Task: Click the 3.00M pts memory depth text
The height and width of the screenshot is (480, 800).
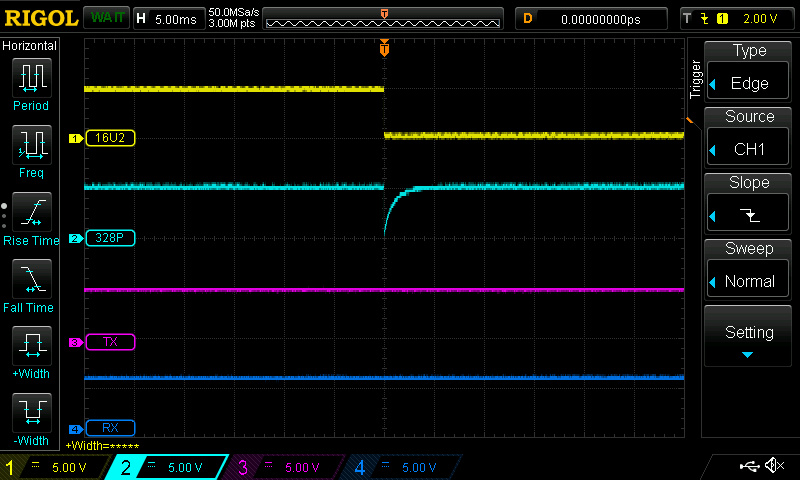Action: [x=232, y=23]
